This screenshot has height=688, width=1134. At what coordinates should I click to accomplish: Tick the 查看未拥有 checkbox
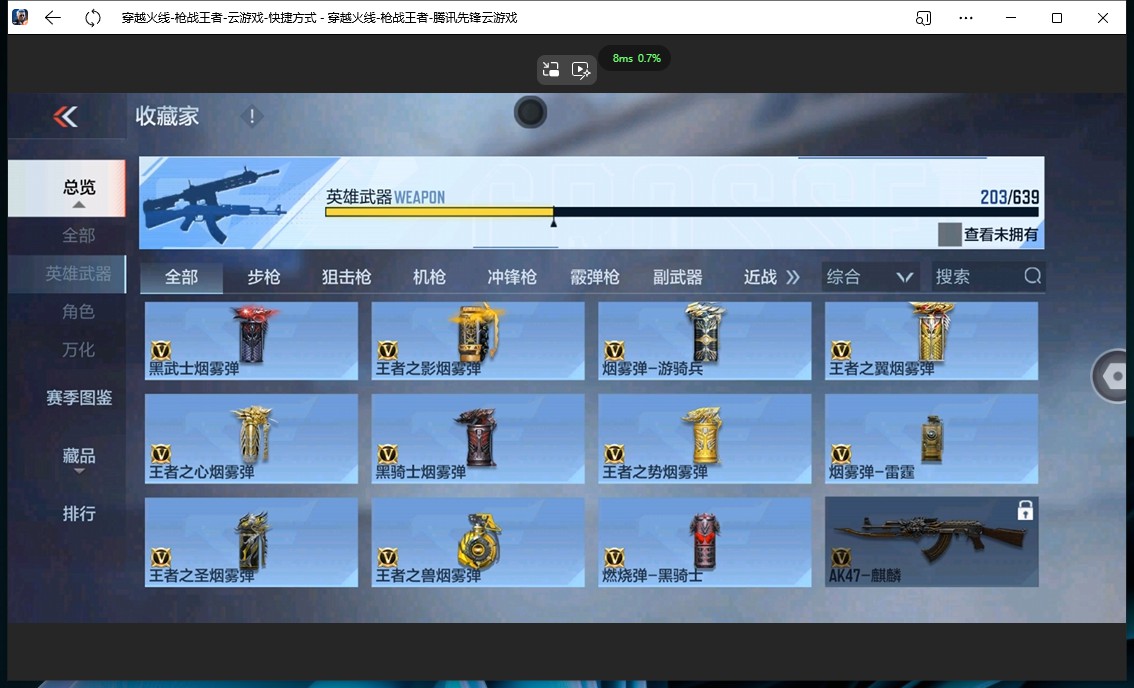[949, 234]
